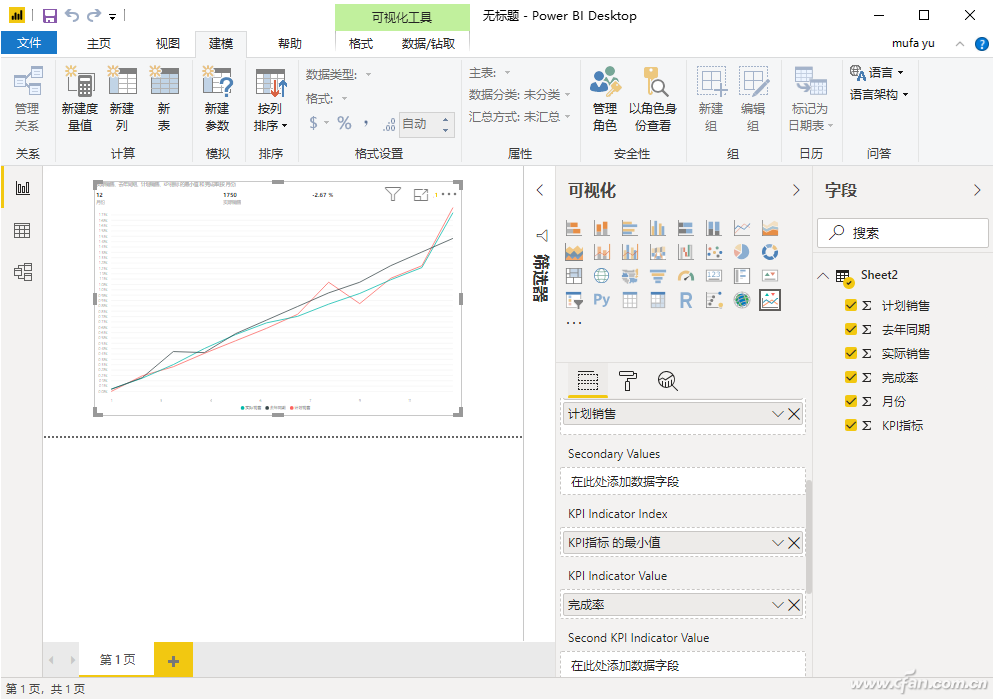Open dropdown for KPI指标 的最小值 field

point(778,543)
